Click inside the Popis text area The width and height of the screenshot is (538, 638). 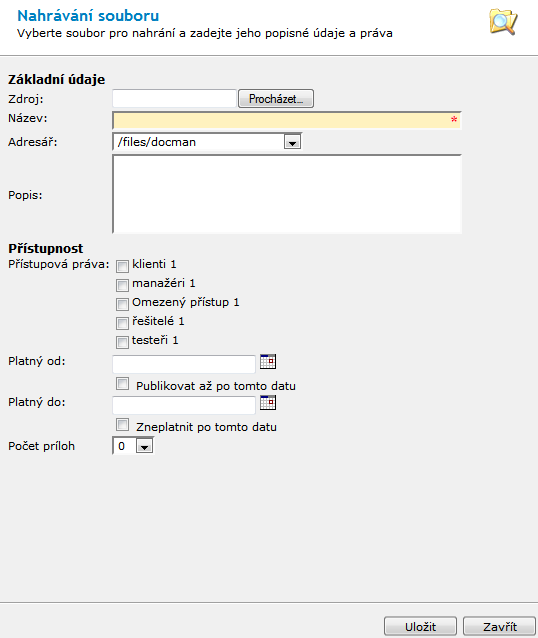(286, 194)
